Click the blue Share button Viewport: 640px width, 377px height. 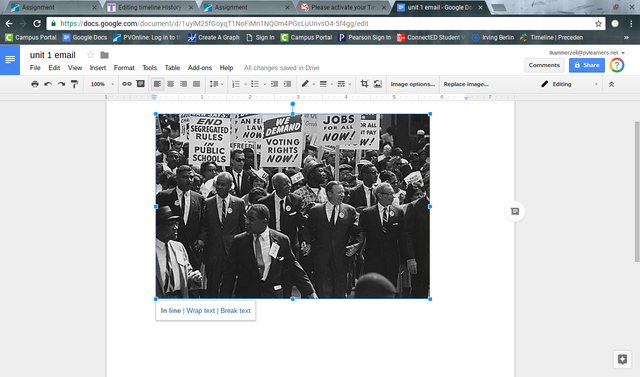pyautogui.click(x=587, y=65)
